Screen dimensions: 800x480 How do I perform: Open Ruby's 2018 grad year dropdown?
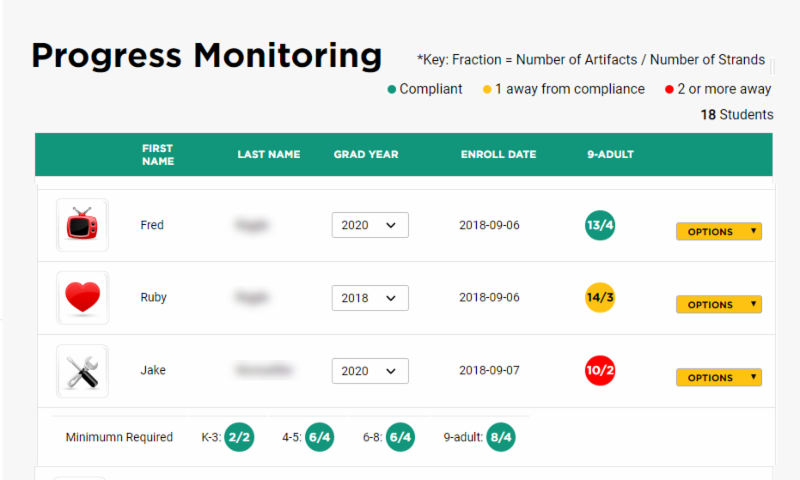point(370,298)
